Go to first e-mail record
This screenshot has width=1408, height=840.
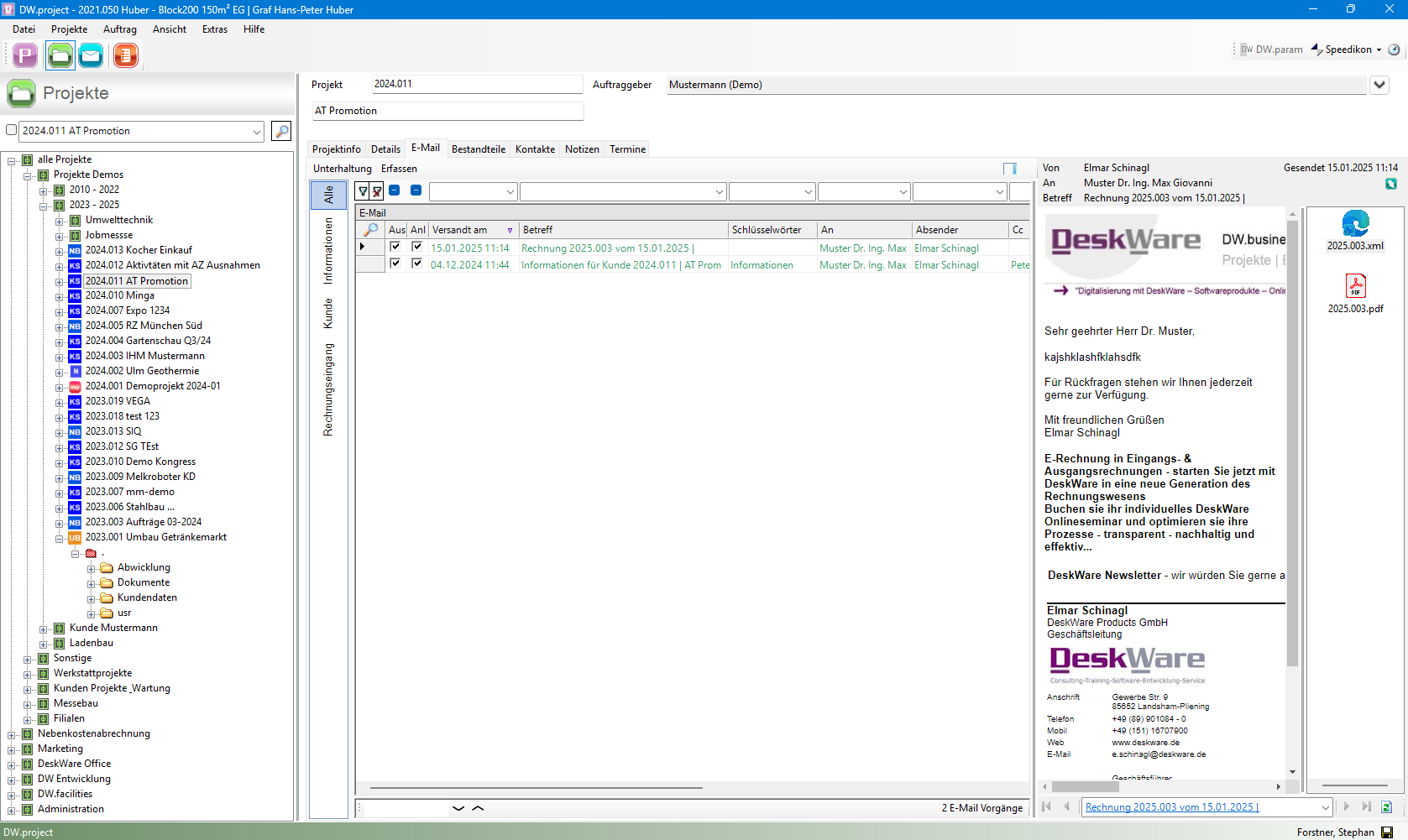point(1046,806)
